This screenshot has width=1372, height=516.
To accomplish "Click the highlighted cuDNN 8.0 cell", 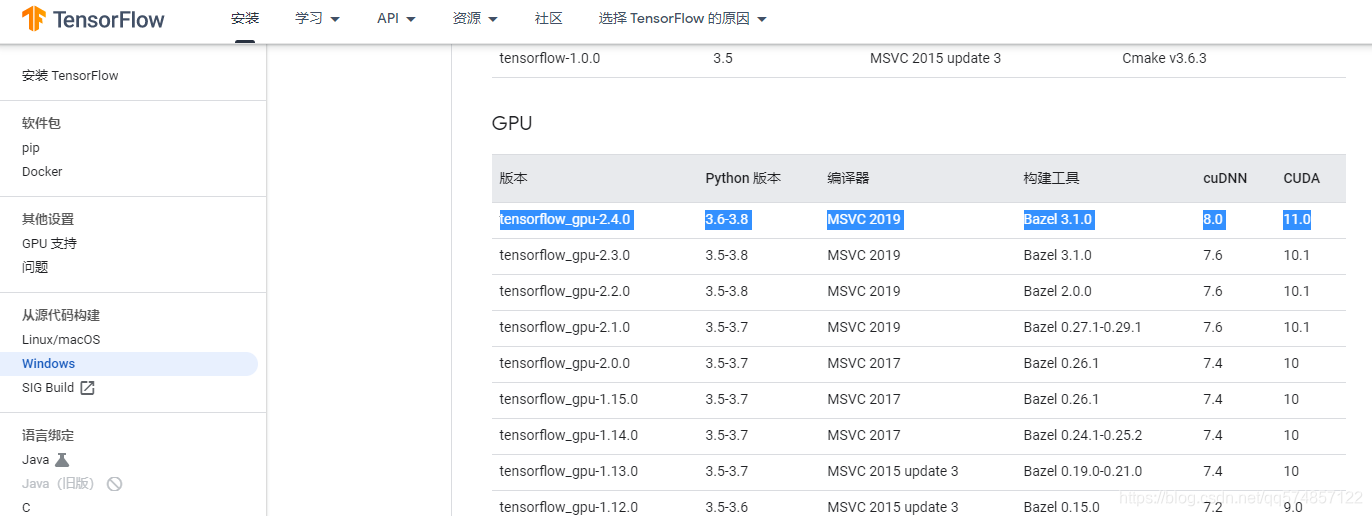I will click(1213, 219).
